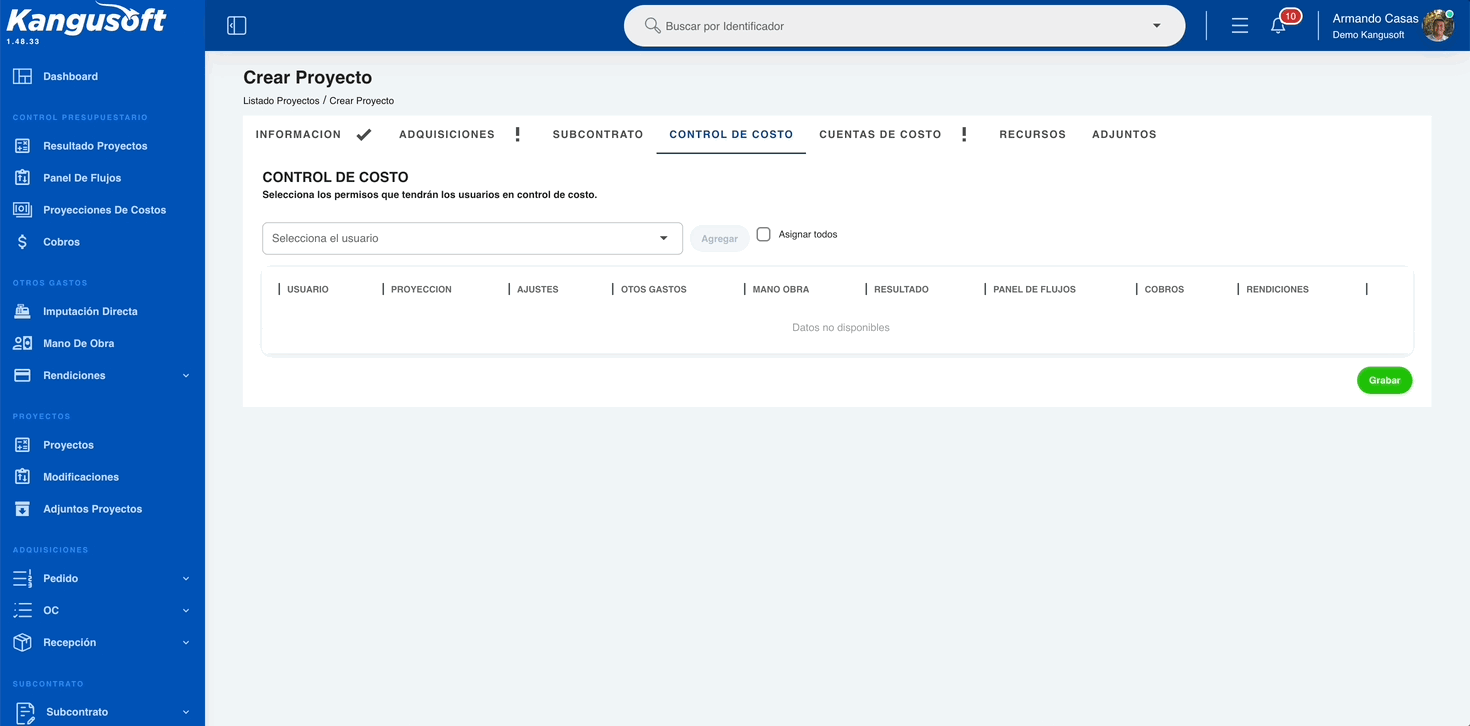
Task: Expand the Recepción submenu chevron
Action: tap(186, 643)
